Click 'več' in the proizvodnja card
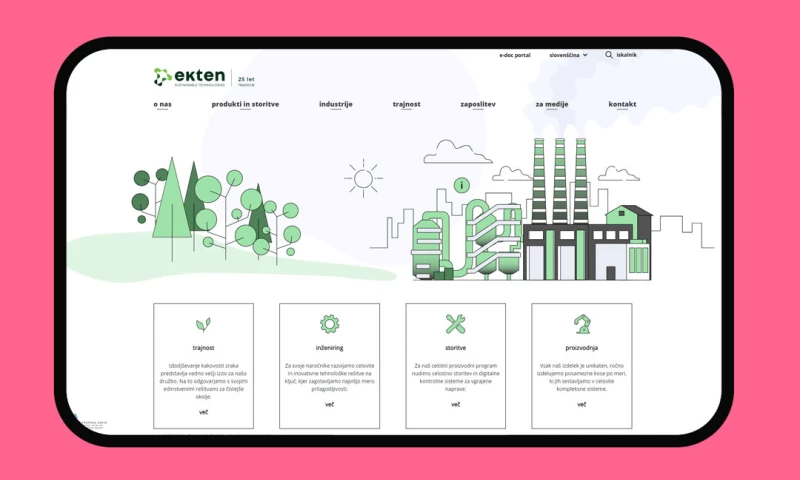Viewport: 800px width, 480px height. [x=582, y=405]
